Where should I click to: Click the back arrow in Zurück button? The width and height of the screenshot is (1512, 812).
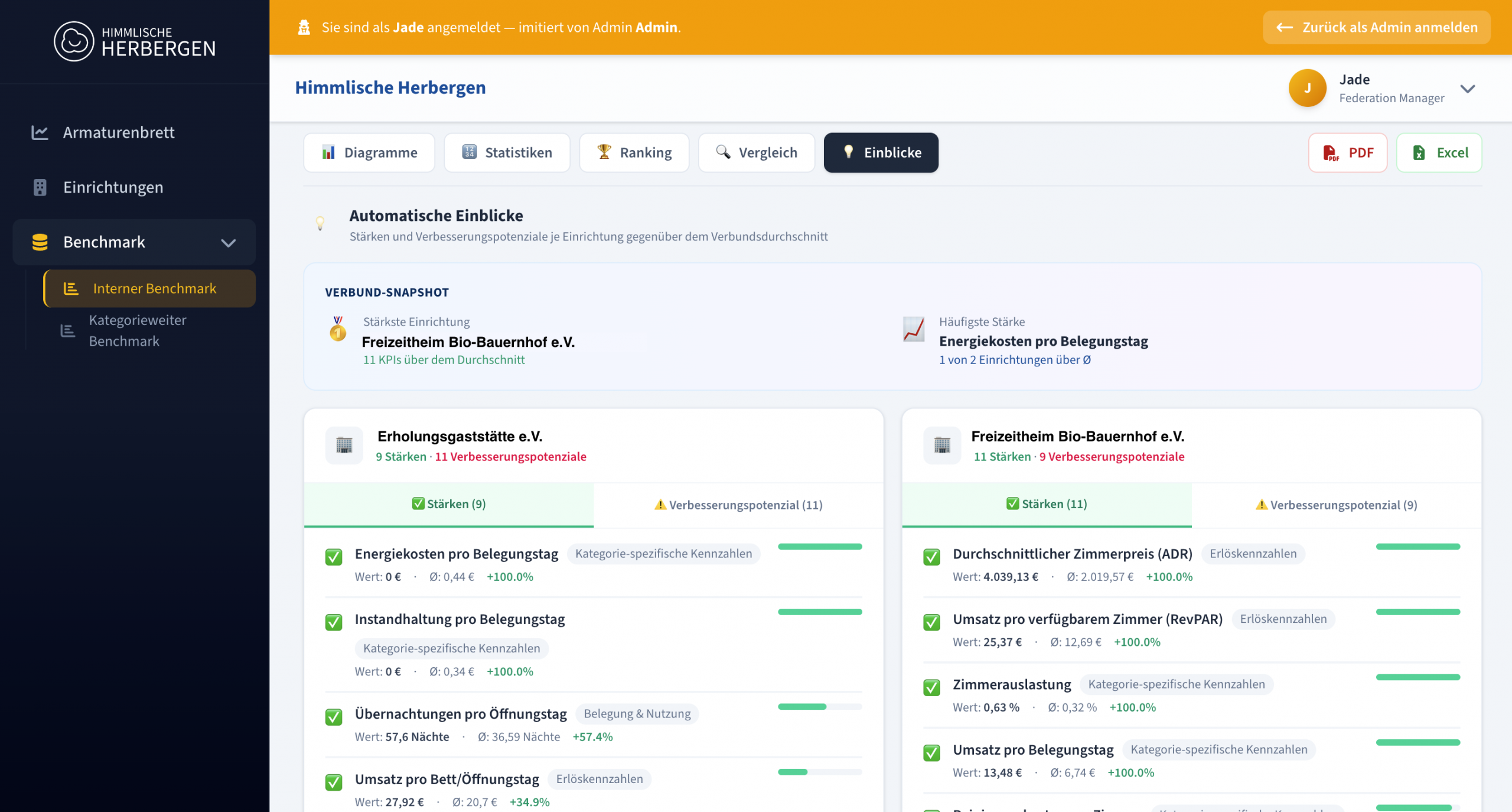pos(1285,27)
